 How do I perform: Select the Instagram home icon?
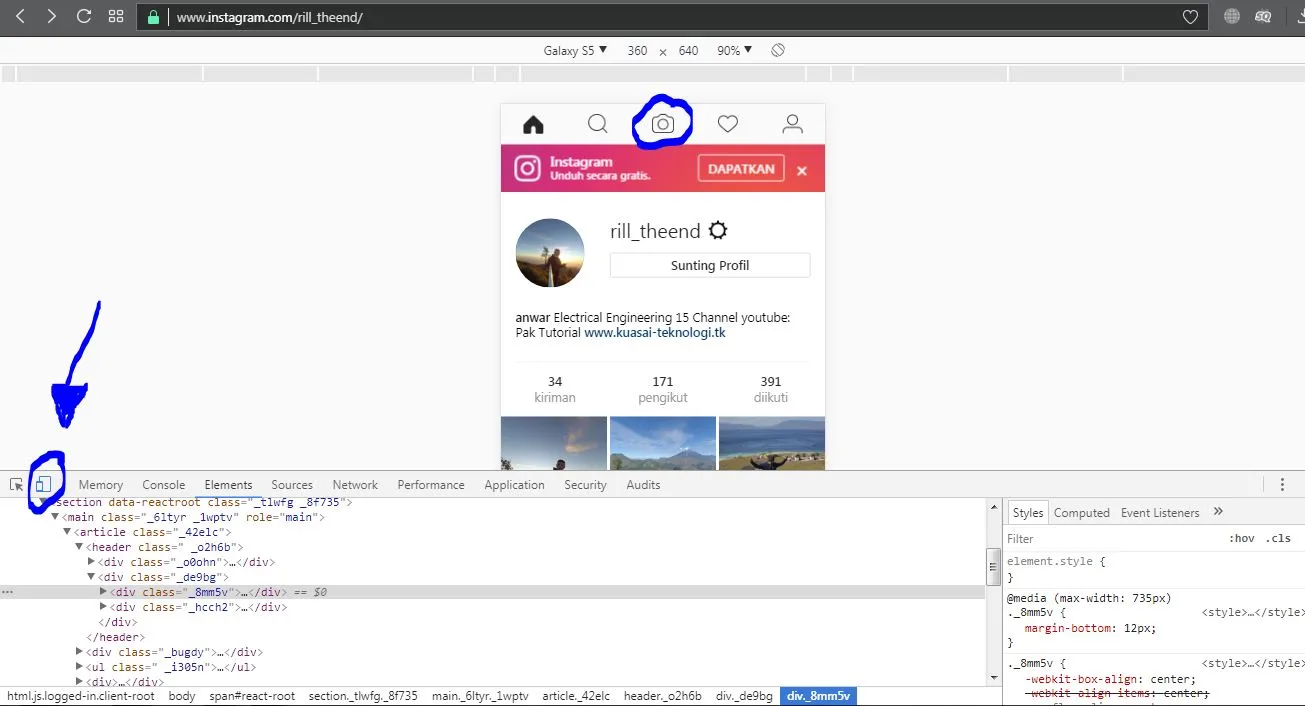pos(533,123)
